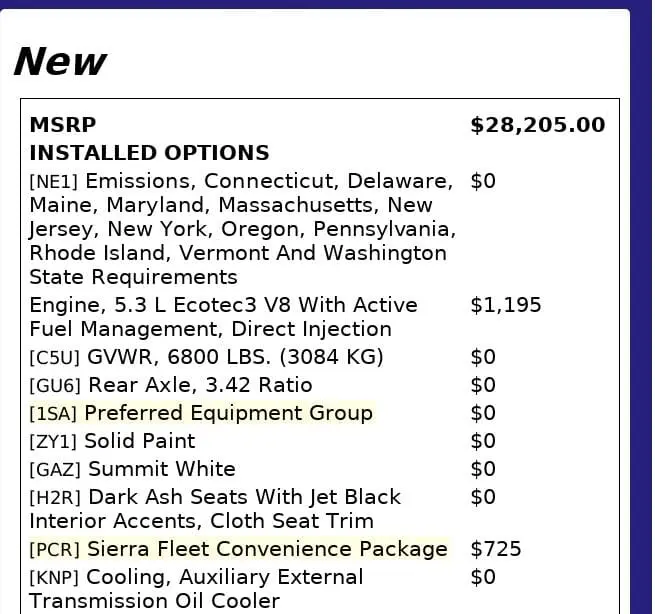Click the Solid Paint option

pos(139,441)
